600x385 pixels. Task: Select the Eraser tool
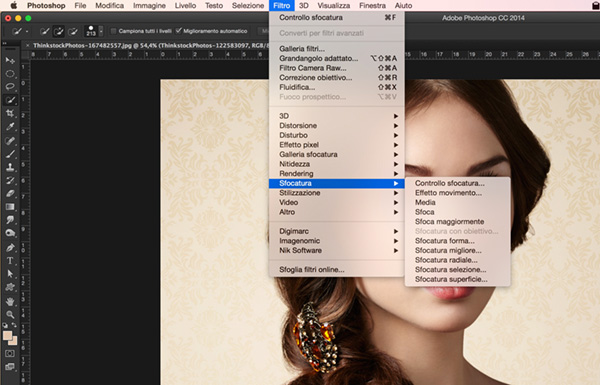pos(10,193)
